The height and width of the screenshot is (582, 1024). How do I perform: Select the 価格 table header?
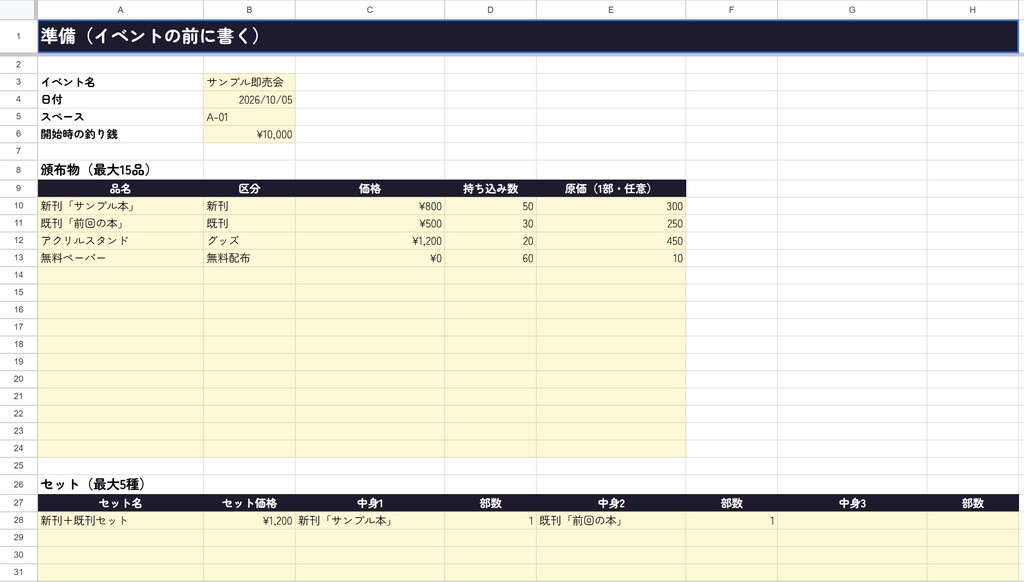370,189
